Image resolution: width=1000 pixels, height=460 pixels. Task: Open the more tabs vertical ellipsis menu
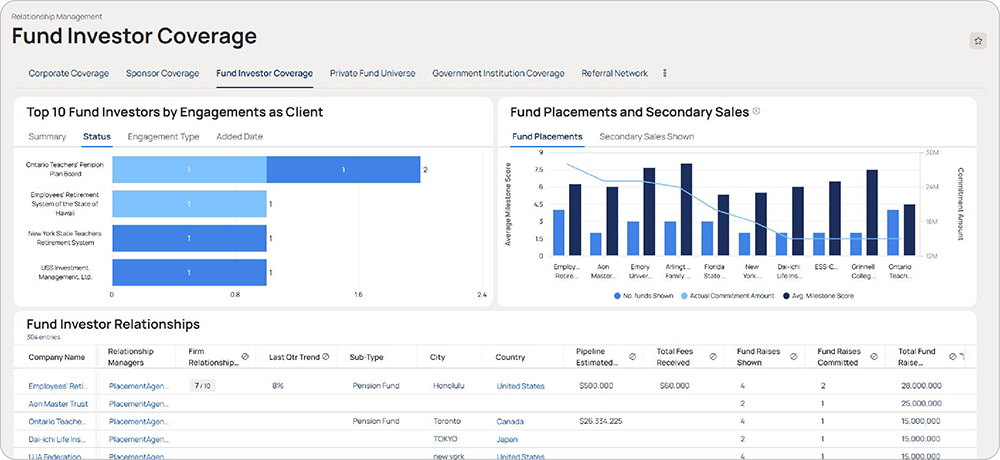coord(665,73)
